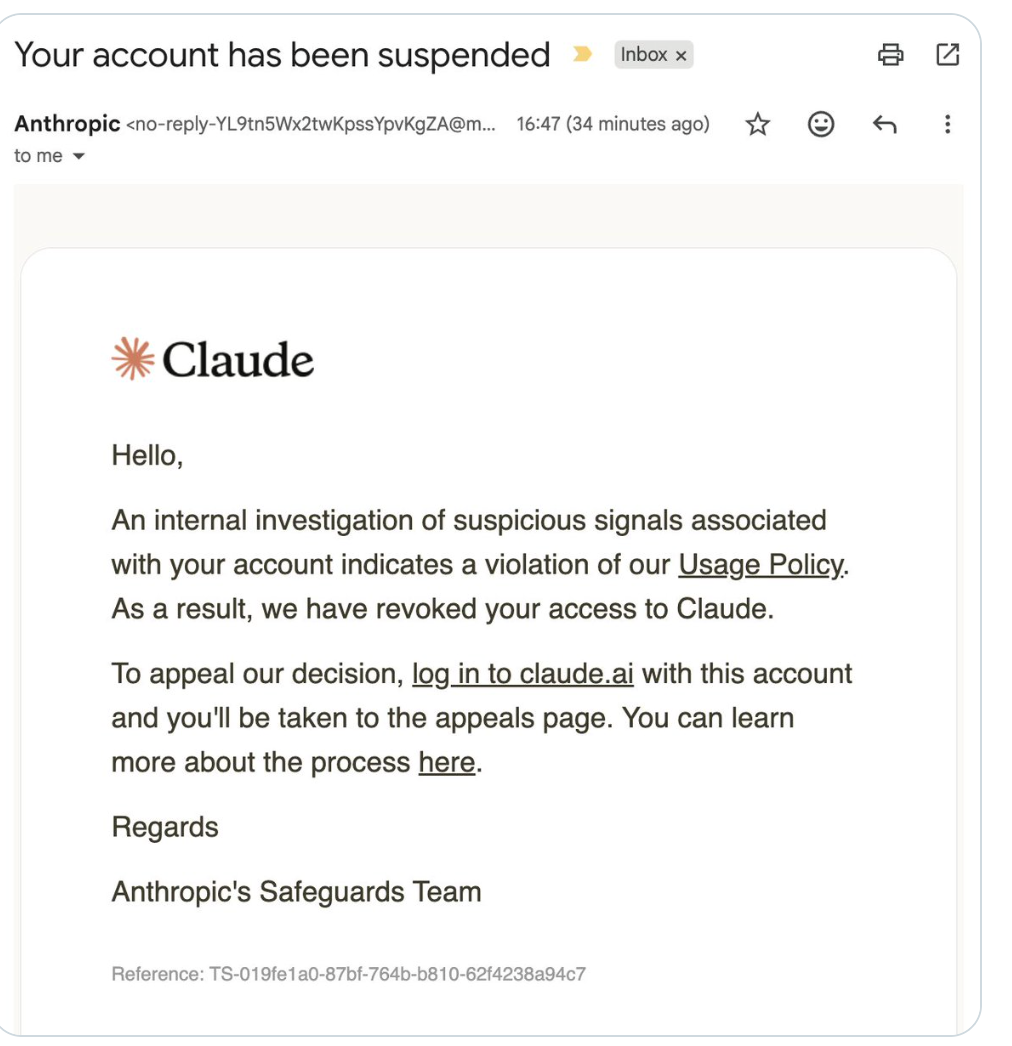The width and height of the screenshot is (1012, 1046).
Task: Click the sender name Anthropic
Action: [x=67, y=124]
